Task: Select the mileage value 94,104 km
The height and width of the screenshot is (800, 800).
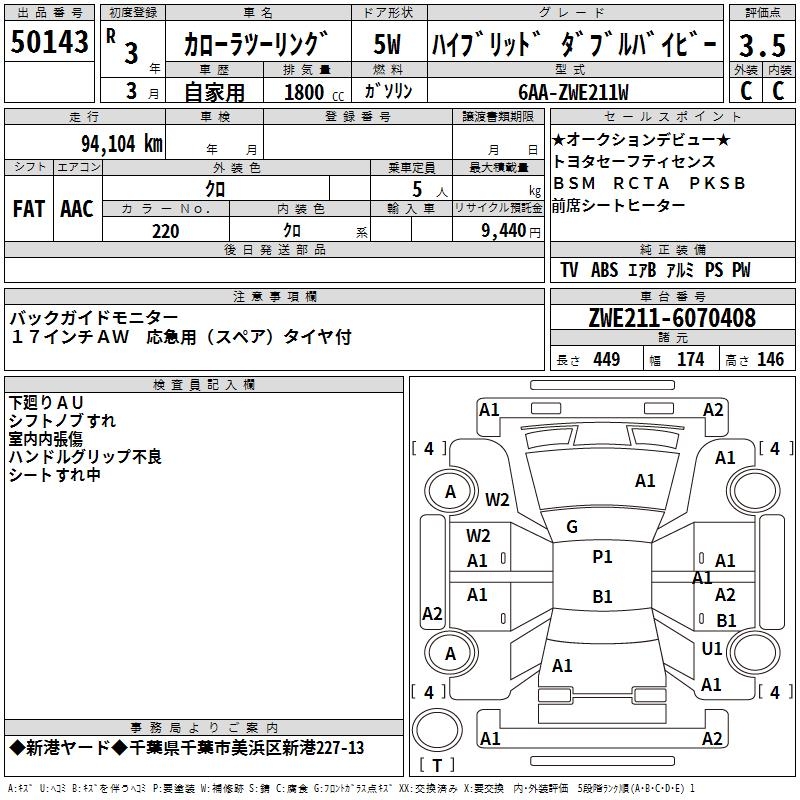Action: (121, 143)
